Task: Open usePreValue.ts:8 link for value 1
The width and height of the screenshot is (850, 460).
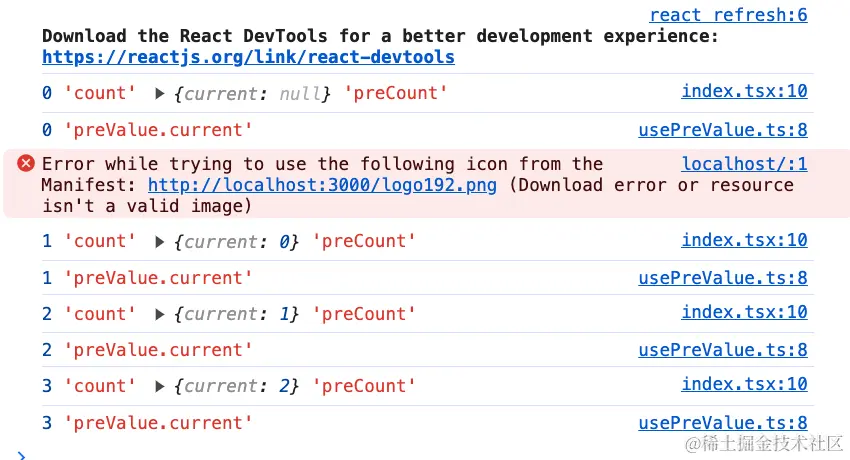Action: (x=723, y=277)
